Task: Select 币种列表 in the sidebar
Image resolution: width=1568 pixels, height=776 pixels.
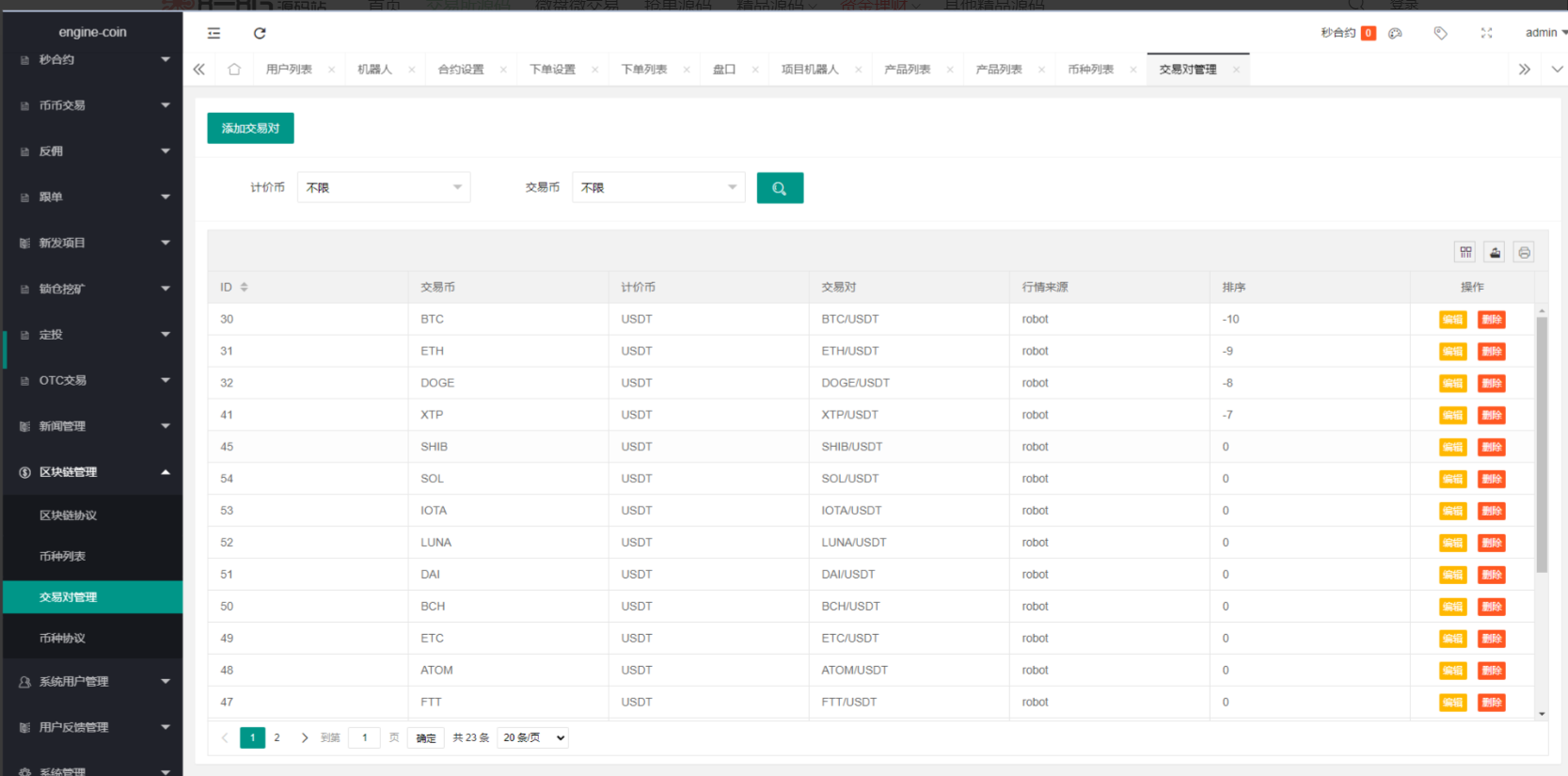Action: coord(63,556)
